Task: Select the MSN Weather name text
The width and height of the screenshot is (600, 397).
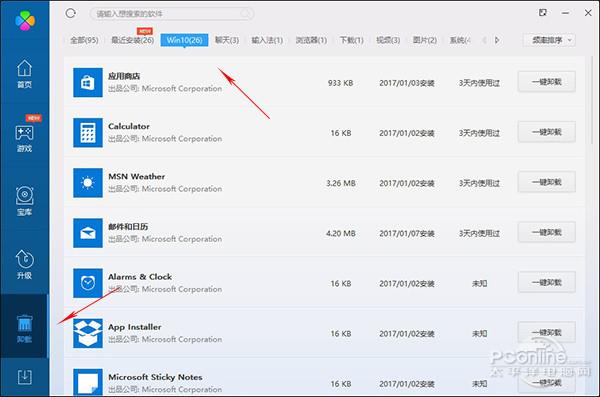Action: [x=137, y=176]
